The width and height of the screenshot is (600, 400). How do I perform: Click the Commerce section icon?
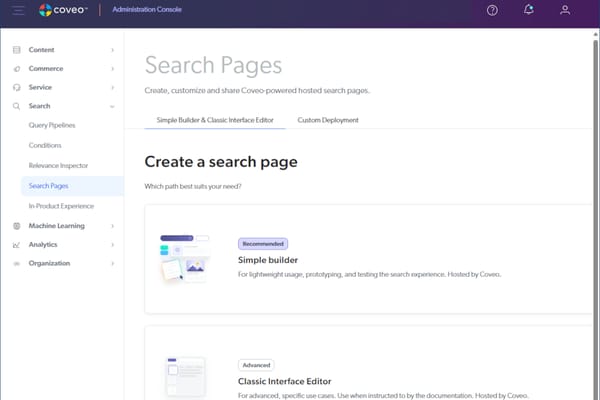(x=16, y=69)
